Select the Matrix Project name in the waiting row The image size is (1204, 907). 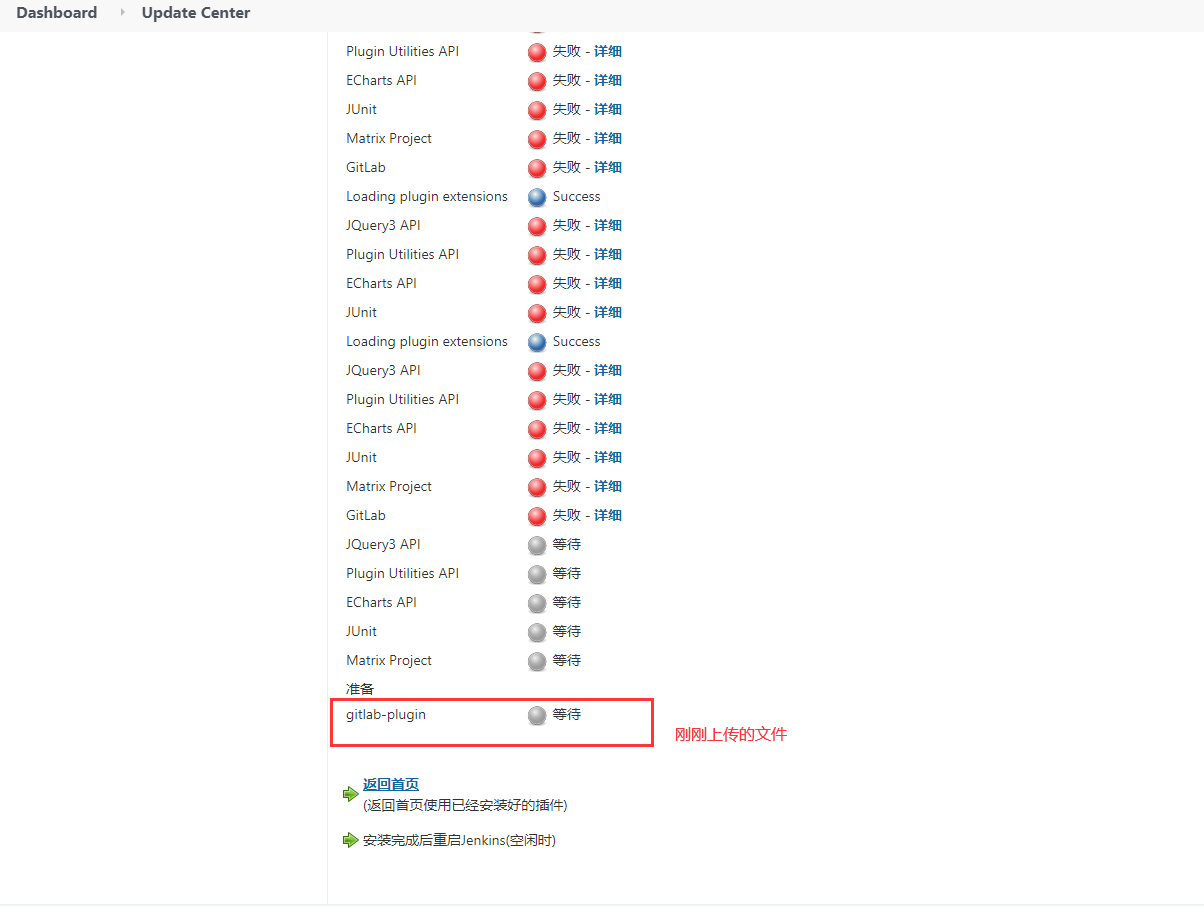[x=389, y=660]
